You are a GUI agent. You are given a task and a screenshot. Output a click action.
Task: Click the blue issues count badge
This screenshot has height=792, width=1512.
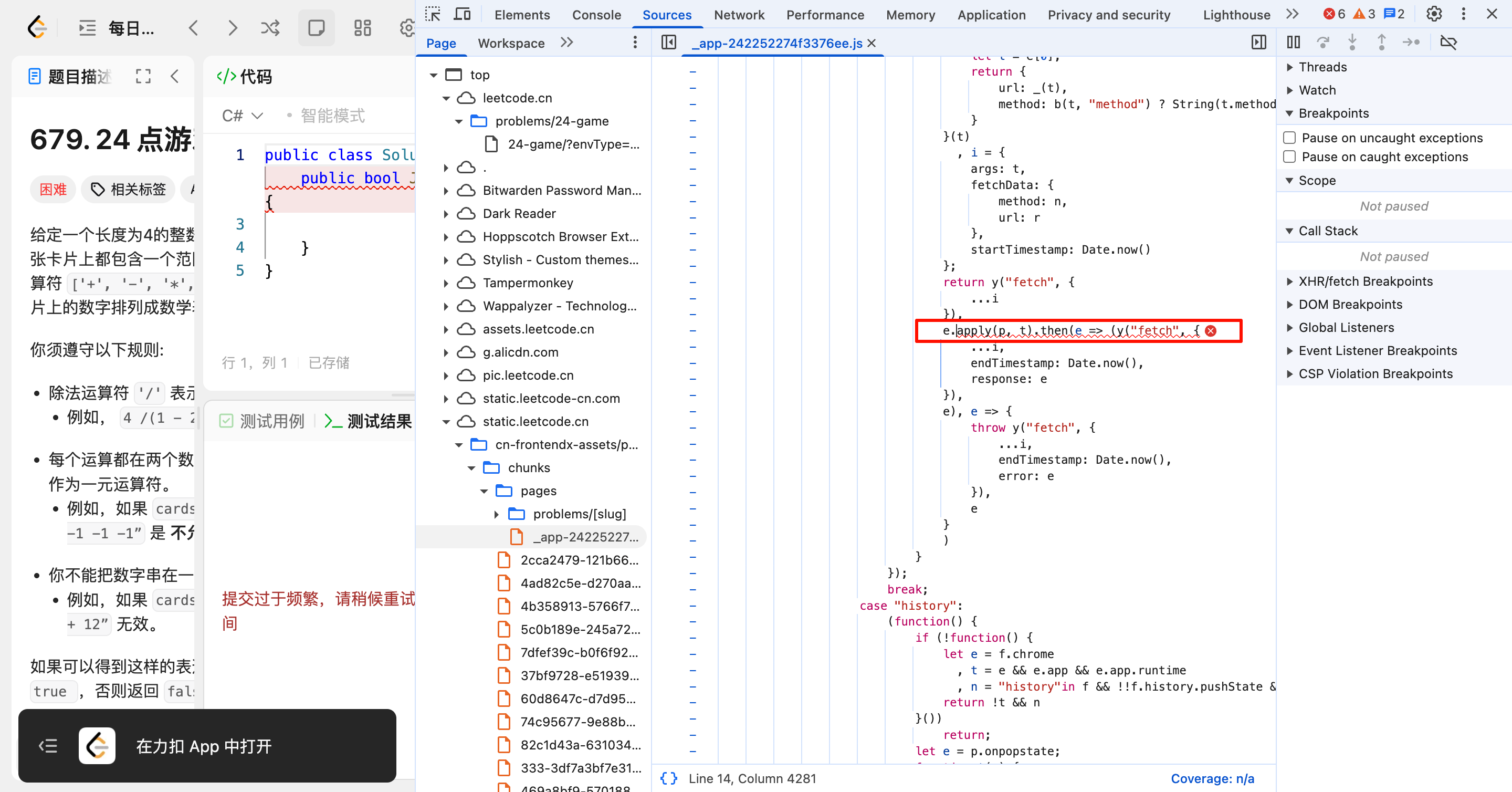[1394, 14]
